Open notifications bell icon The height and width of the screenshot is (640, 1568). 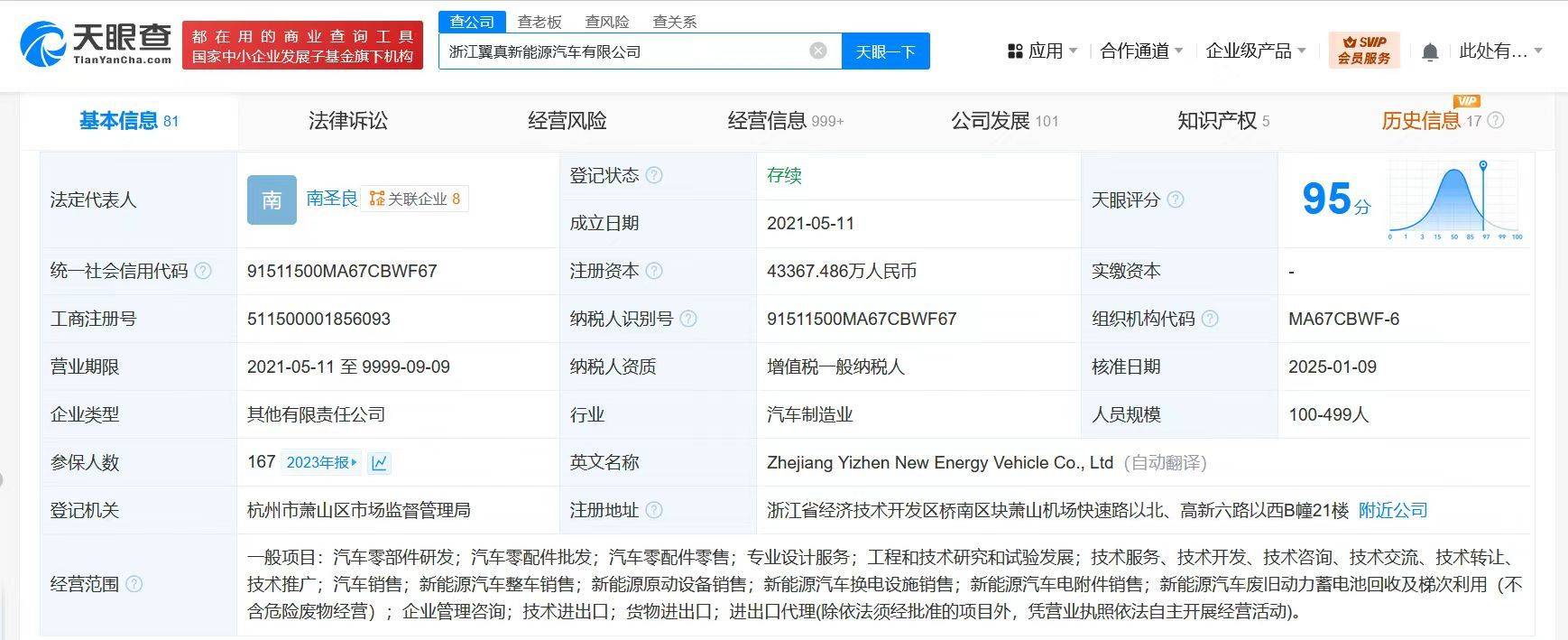click(1430, 51)
